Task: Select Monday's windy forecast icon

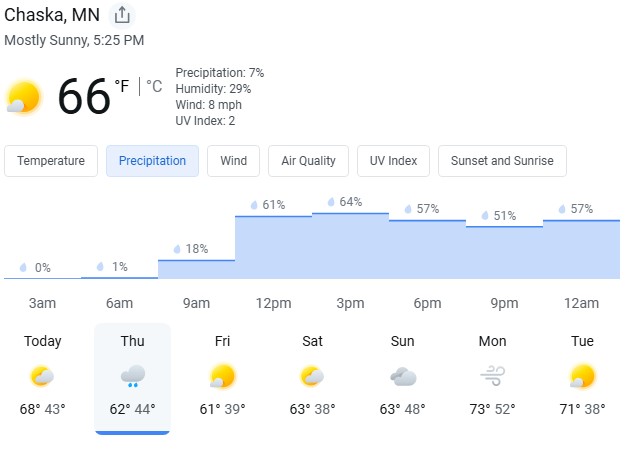Action: [493, 376]
